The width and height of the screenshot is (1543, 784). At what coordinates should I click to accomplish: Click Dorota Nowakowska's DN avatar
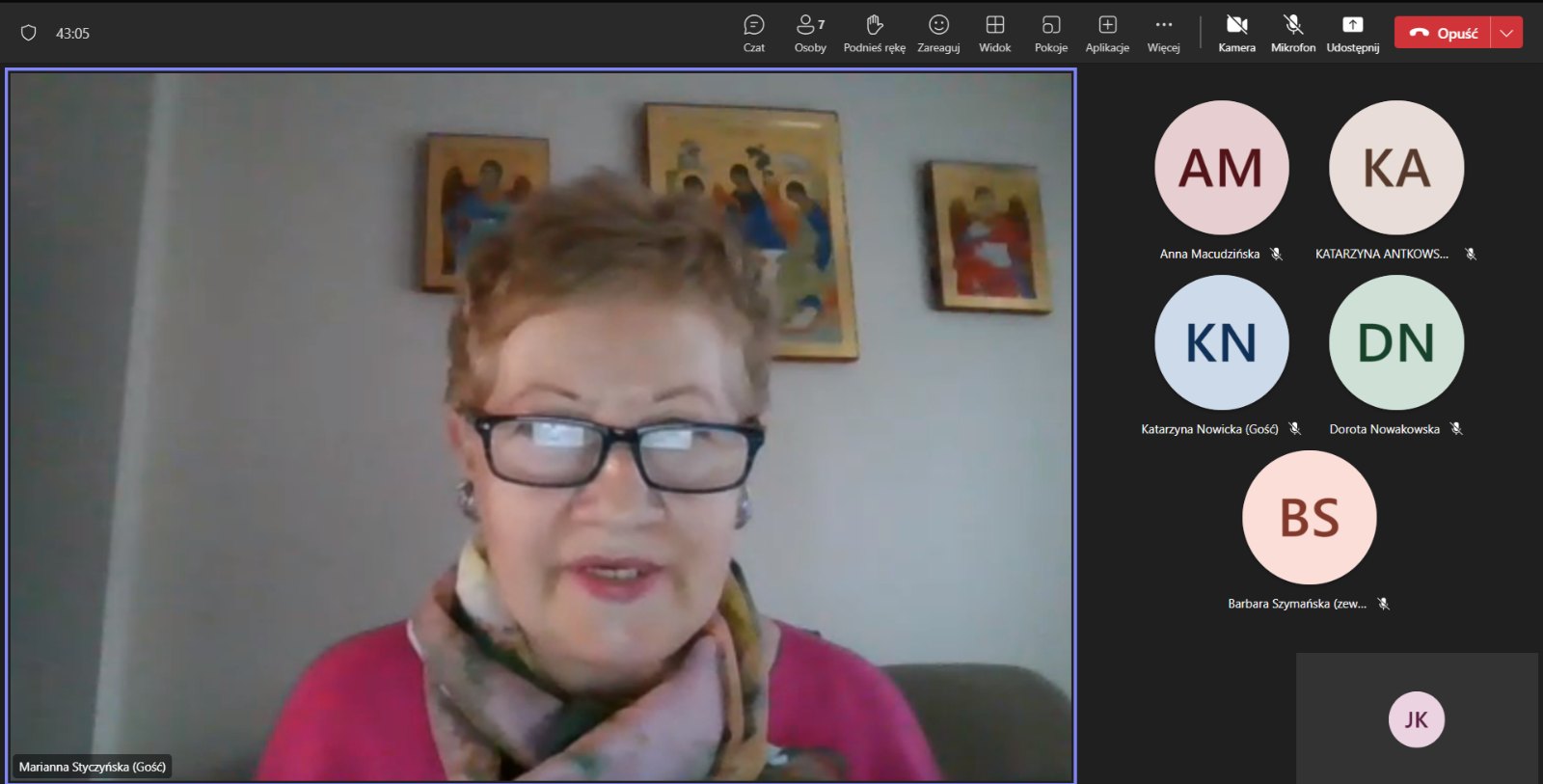(1395, 342)
